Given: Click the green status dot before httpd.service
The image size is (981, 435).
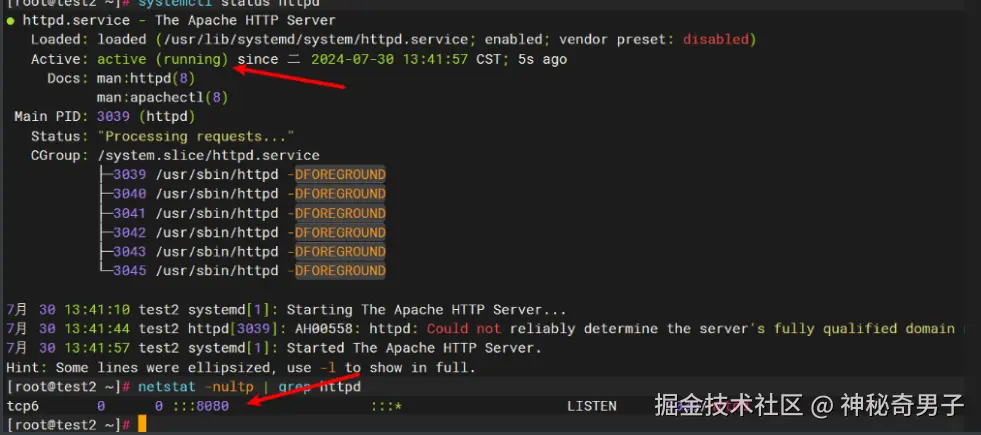Looking at the screenshot, I should click(11, 21).
